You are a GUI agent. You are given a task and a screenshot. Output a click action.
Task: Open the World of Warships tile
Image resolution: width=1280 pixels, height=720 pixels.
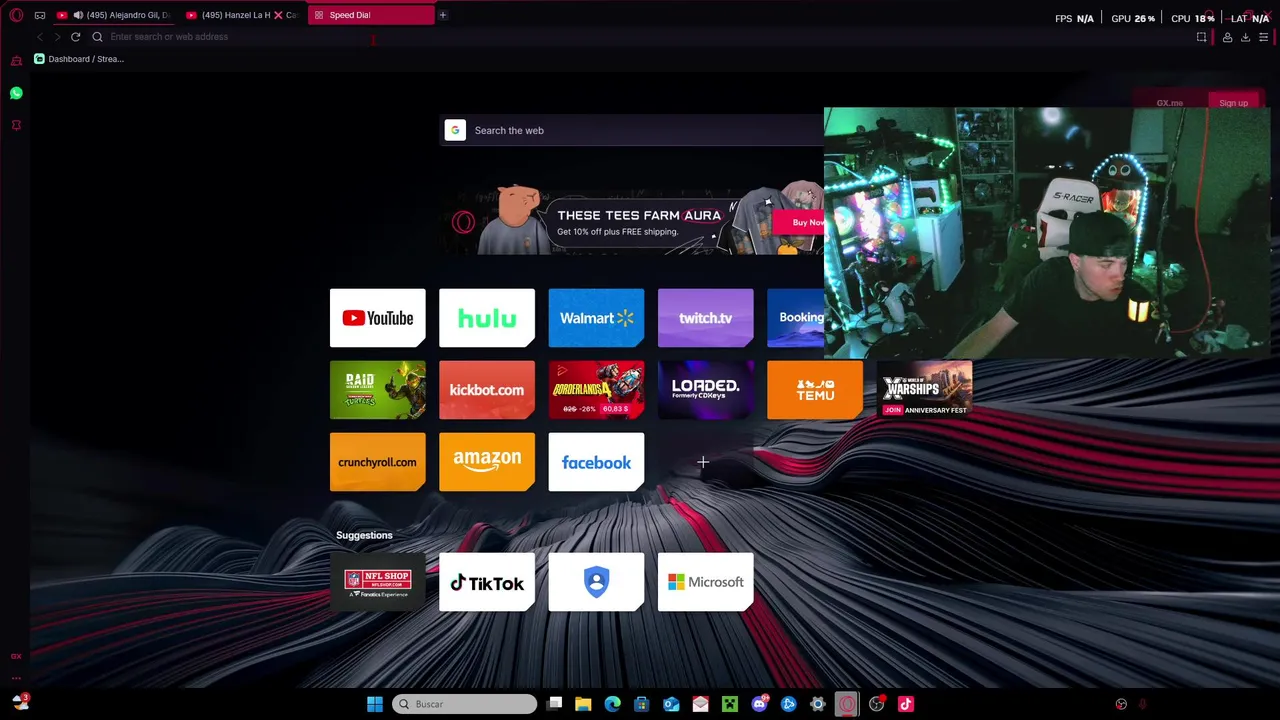924,390
